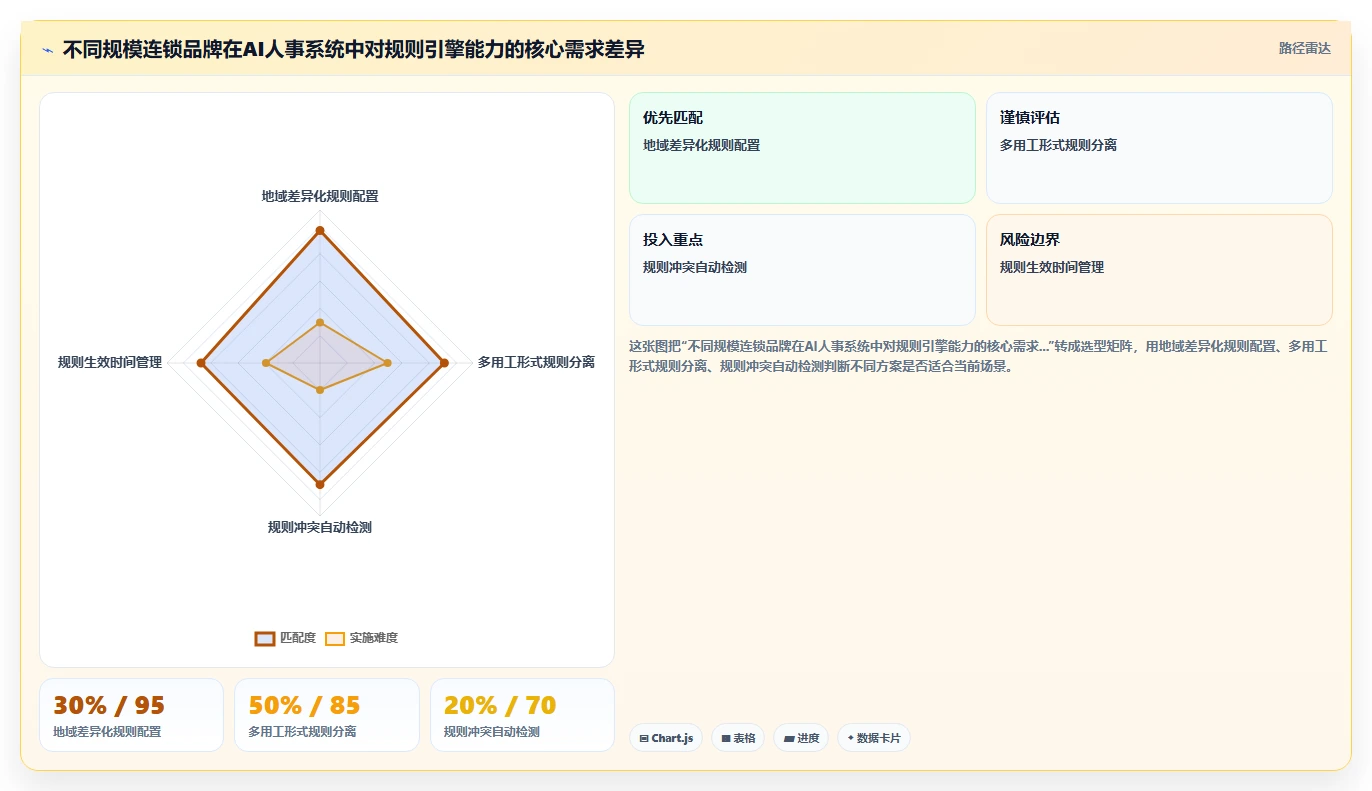1372x791 pixels.
Task: Click the top 实施难度 radar data point
Action: click(x=320, y=323)
